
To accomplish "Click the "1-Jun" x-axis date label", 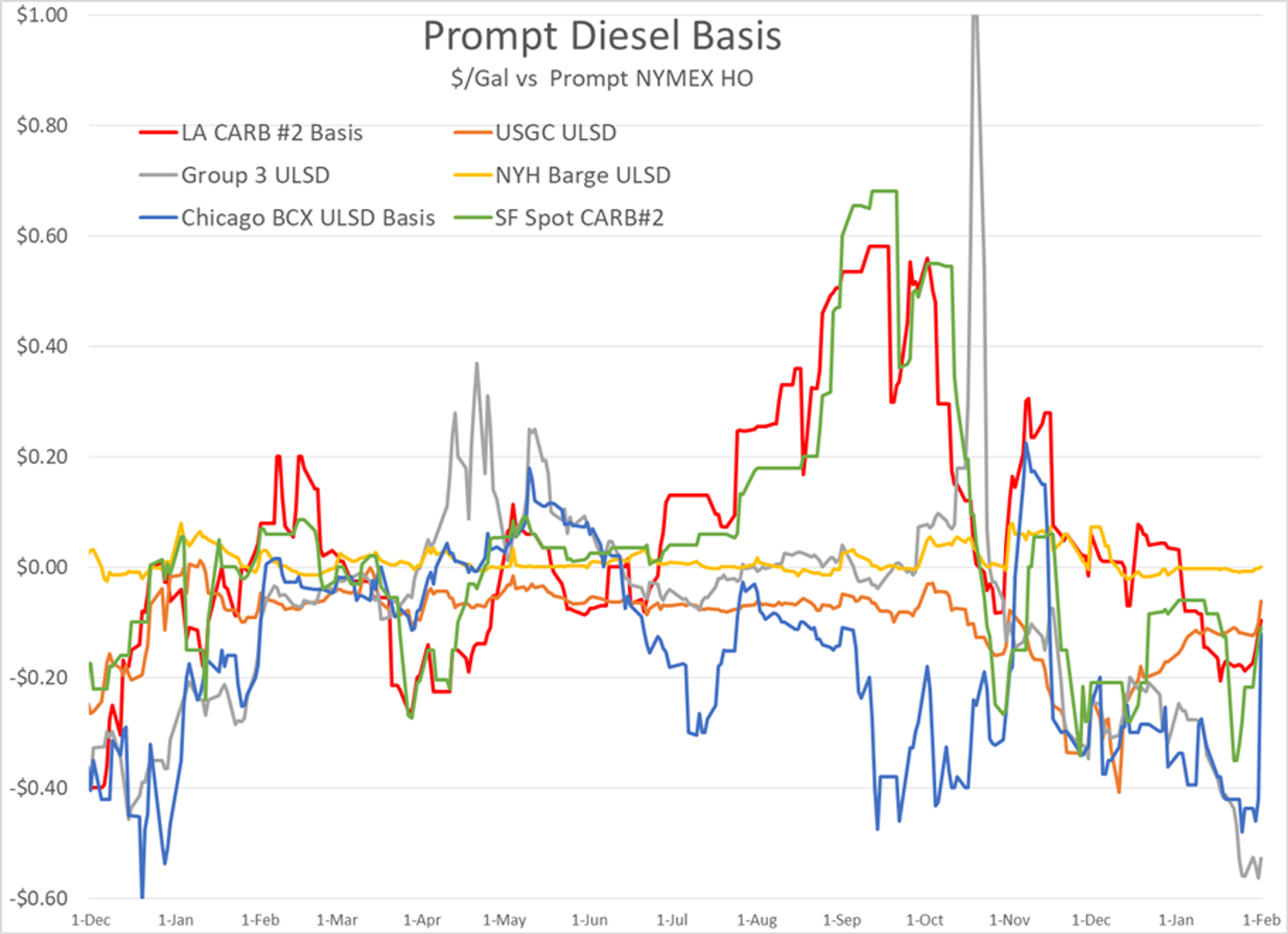I will pos(589,920).
